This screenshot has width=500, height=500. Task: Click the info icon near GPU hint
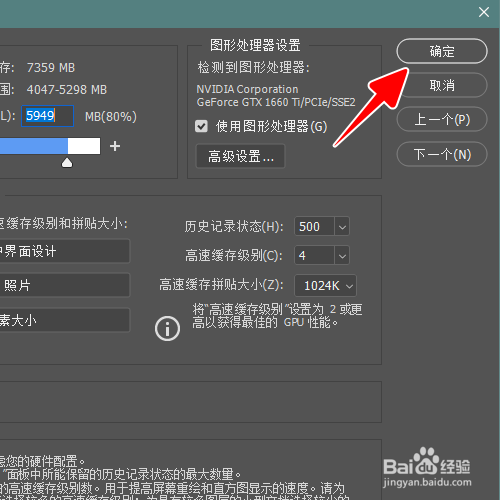click(x=167, y=329)
